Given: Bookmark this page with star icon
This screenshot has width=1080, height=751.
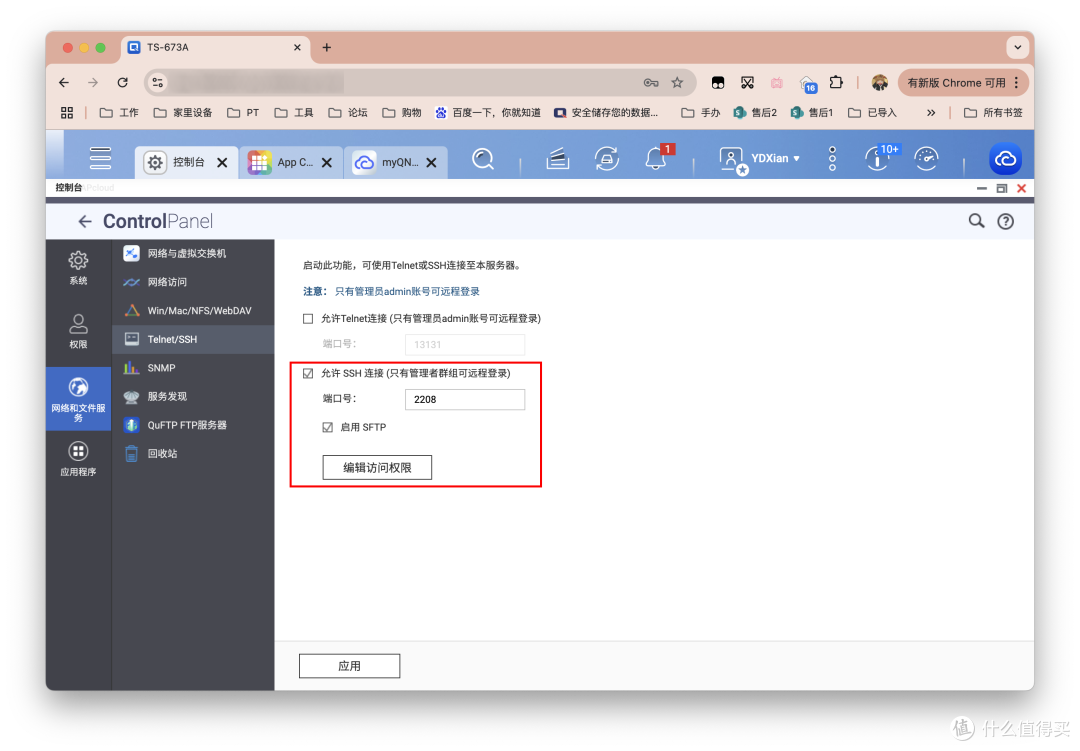Looking at the screenshot, I should [x=677, y=83].
